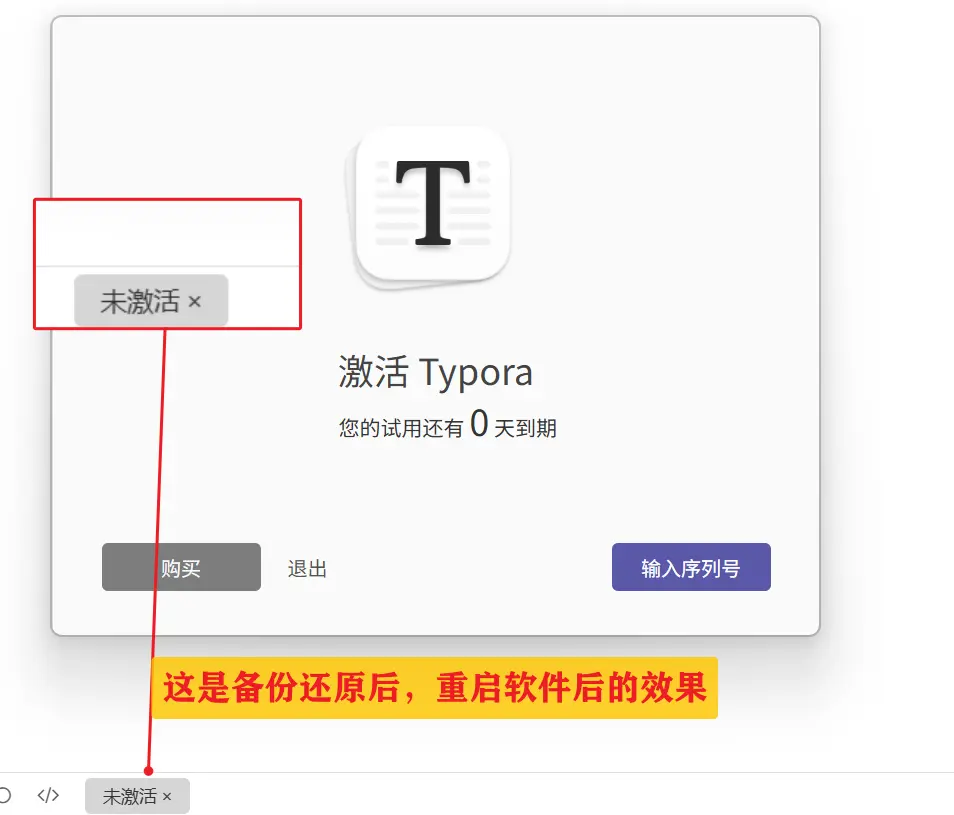Click the 激活 Typora heading
Viewport: 954px width, 815px height.
pos(435,372)
